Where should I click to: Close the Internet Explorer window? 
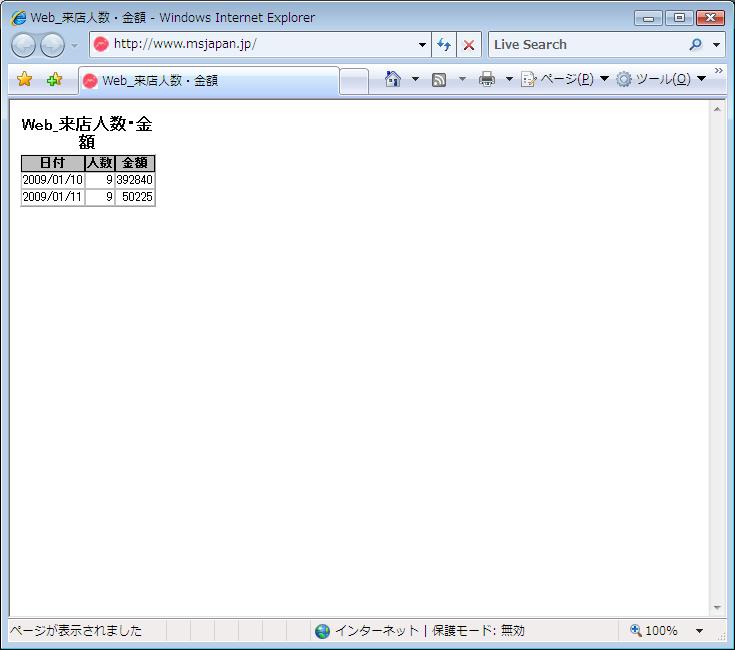710,18
